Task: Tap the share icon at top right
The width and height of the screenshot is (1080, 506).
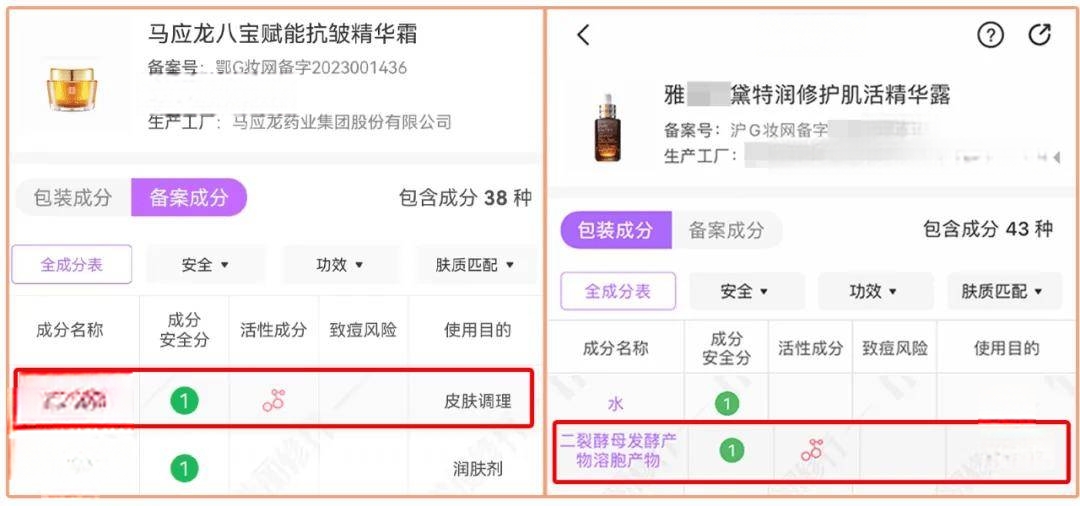Action: (1040, 34)
